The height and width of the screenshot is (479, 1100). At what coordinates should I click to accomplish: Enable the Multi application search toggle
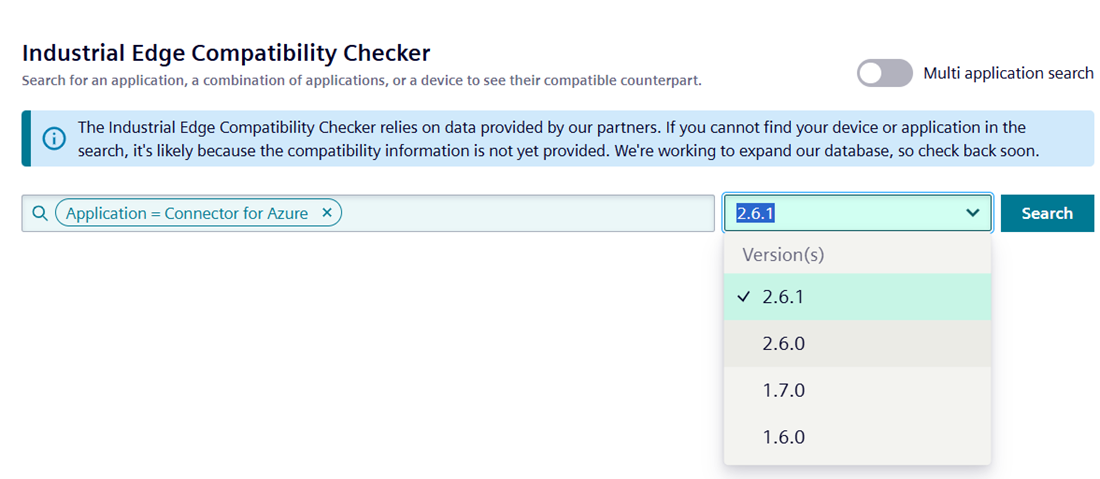point(885,73)
